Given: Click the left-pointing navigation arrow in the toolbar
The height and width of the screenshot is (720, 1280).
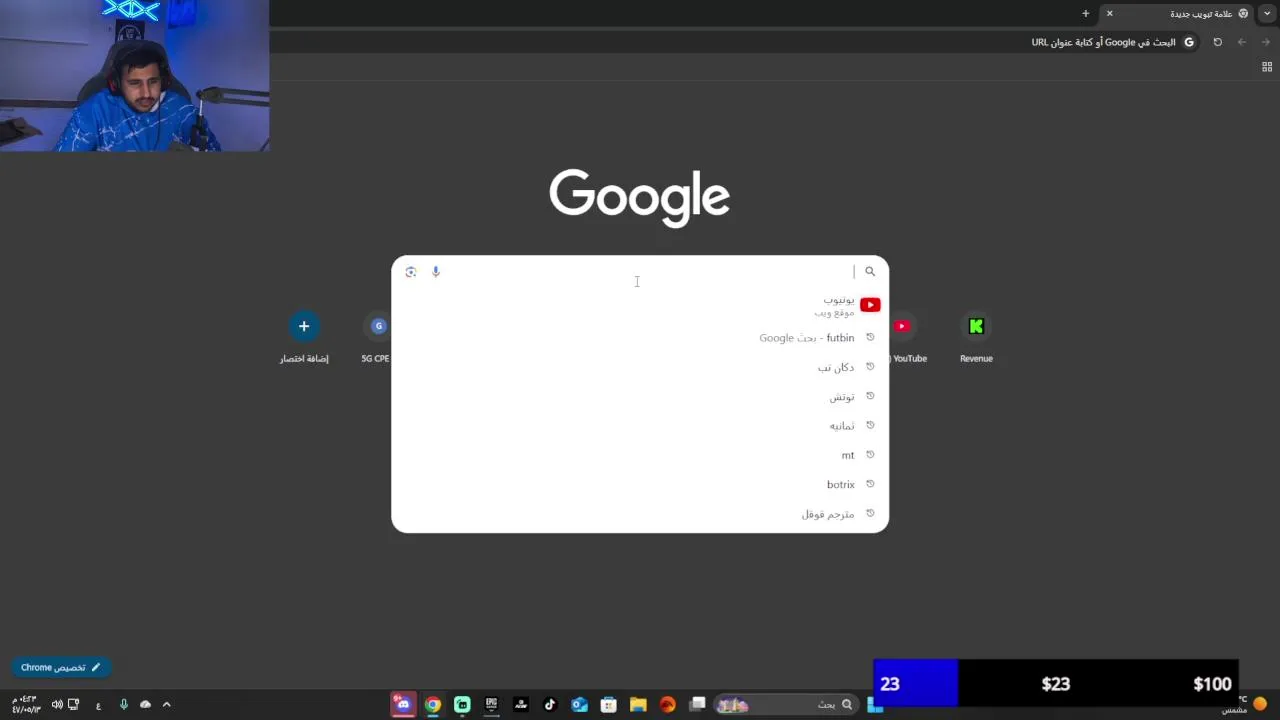Looking at the screenshot, I should tap(1242, 42).
